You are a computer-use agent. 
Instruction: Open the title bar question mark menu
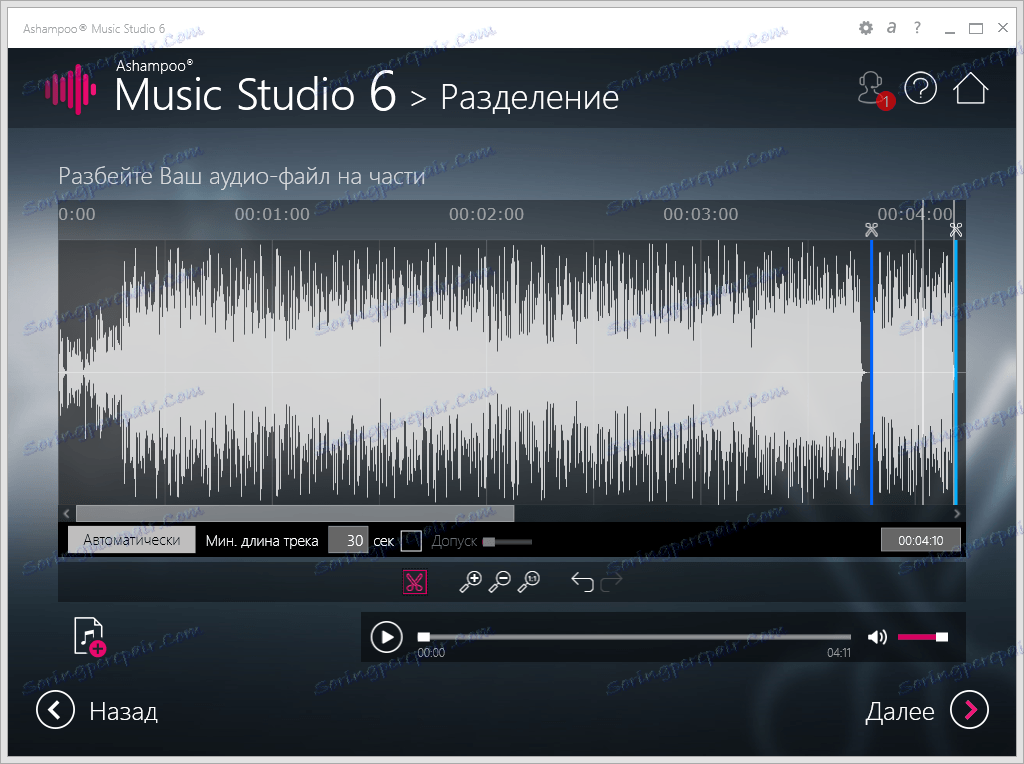tap(918, 28)
